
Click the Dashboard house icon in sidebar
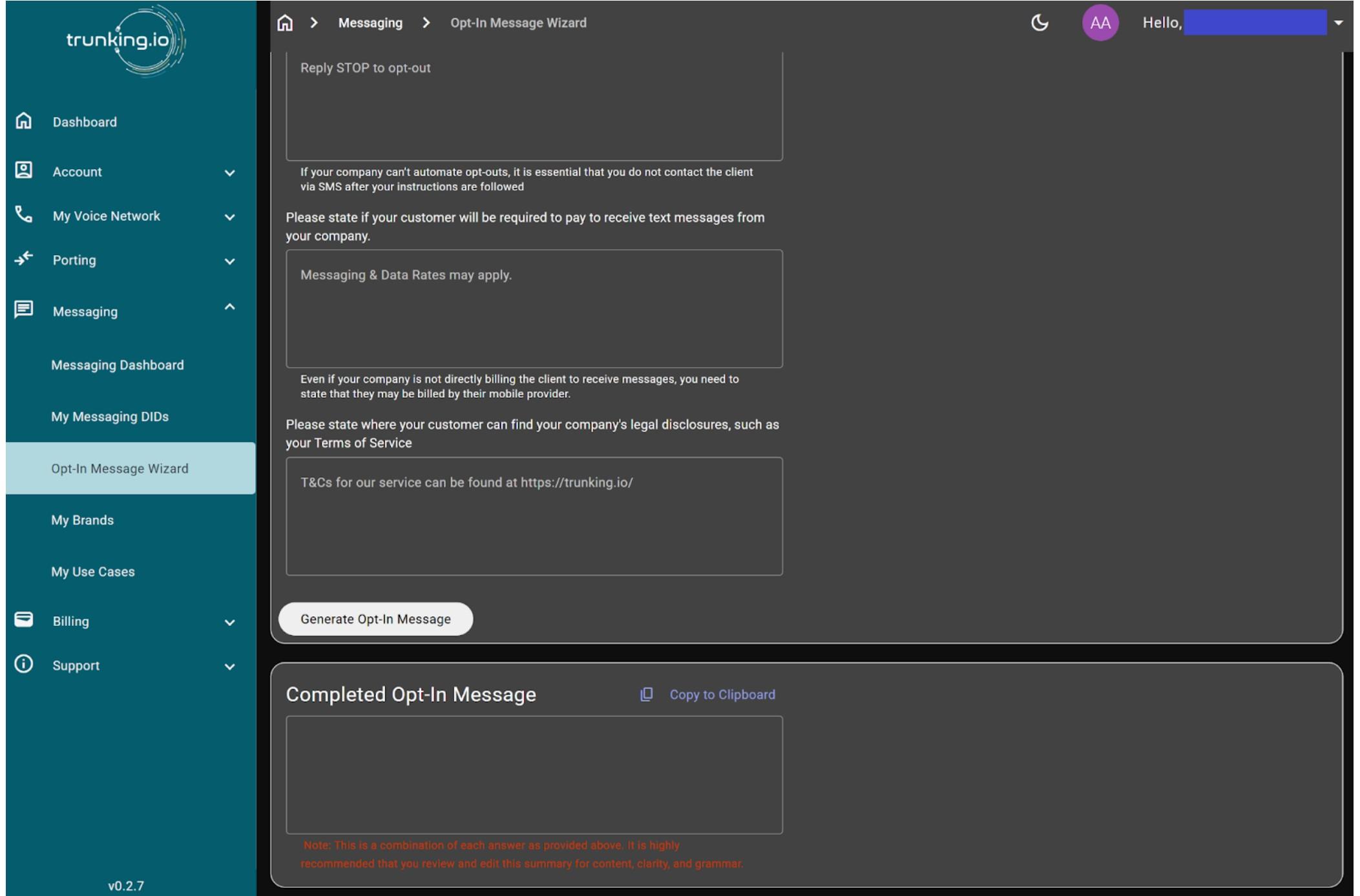[24, 121]
